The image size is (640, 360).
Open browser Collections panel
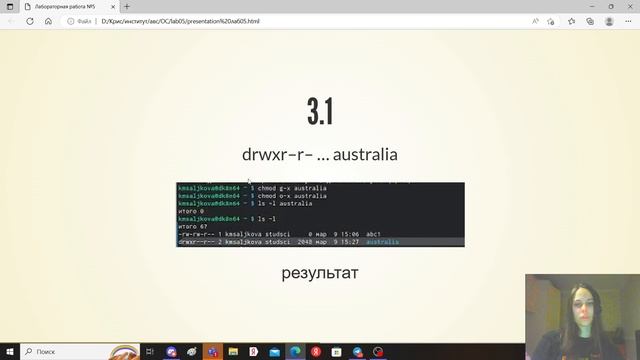[590, 21]
